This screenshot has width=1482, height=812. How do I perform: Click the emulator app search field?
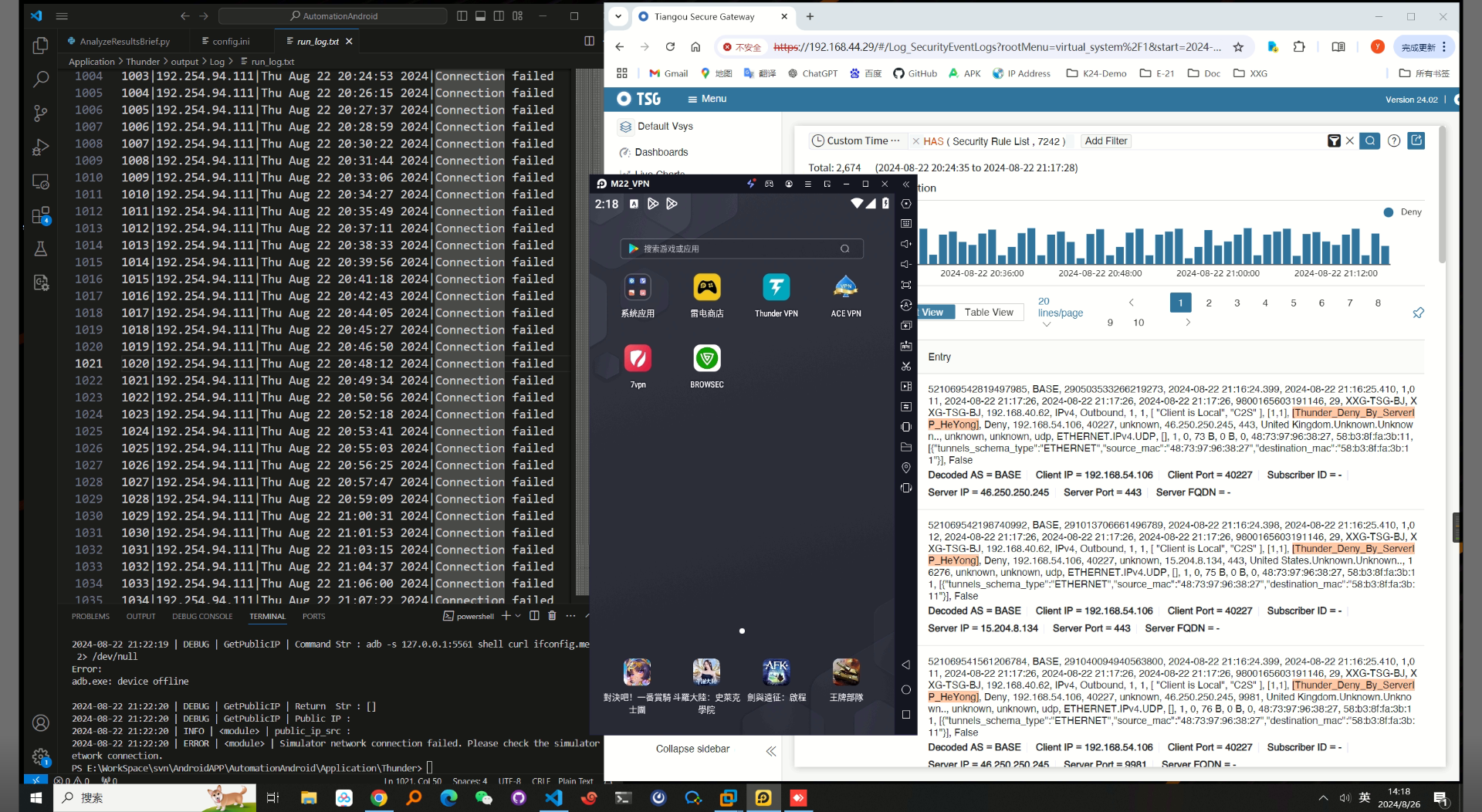coord(741,249)
